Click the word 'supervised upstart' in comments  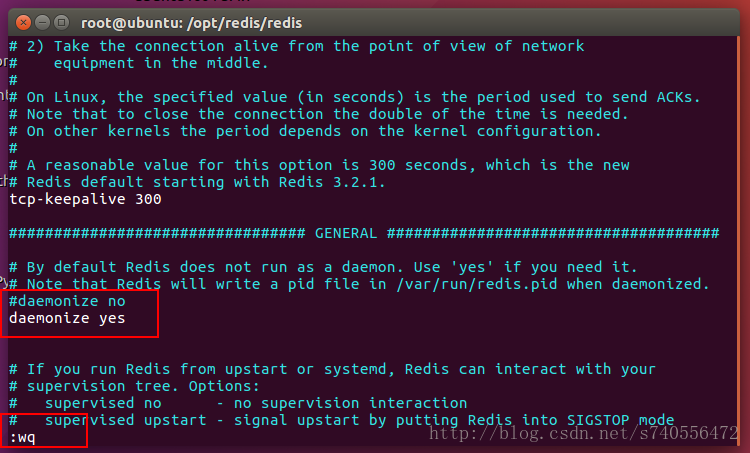(x=125, y=420)
